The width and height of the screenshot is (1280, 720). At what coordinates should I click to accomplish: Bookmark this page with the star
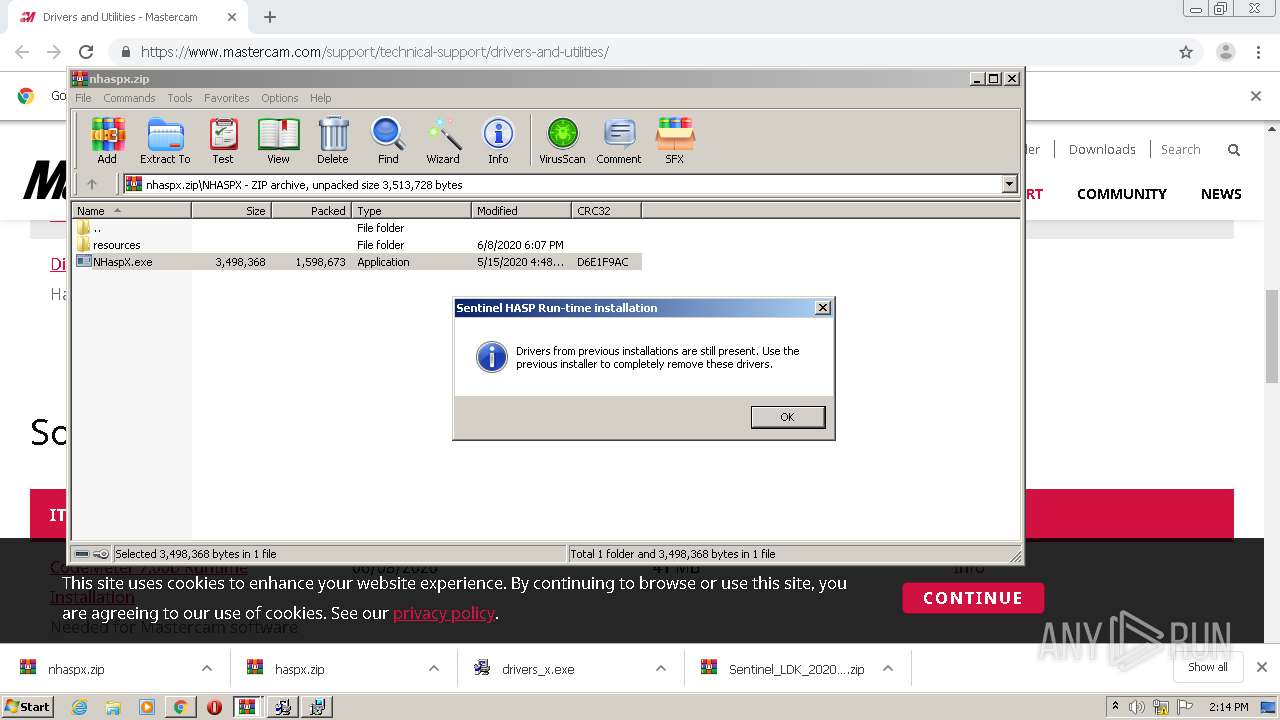point(1186,52)
